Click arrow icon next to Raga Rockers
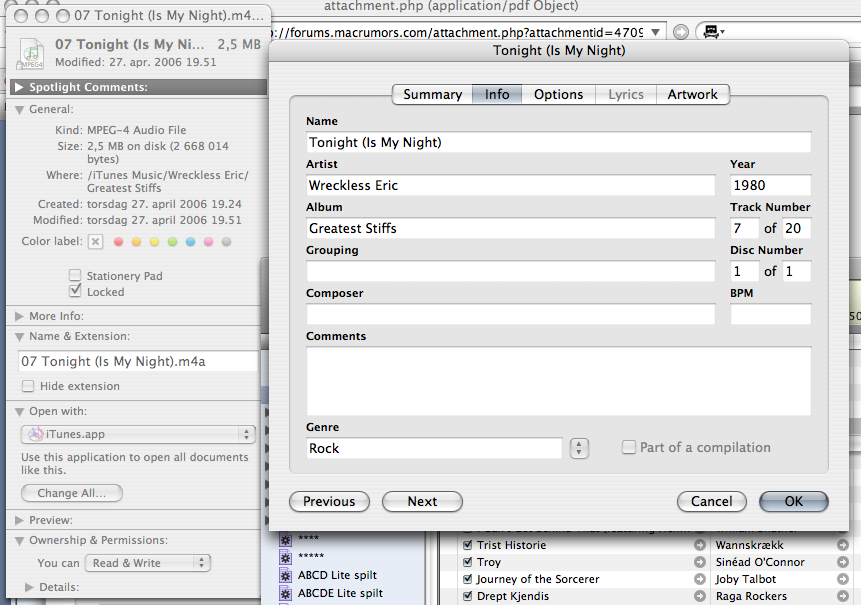The image size is (861, 605). coord(842,596)
